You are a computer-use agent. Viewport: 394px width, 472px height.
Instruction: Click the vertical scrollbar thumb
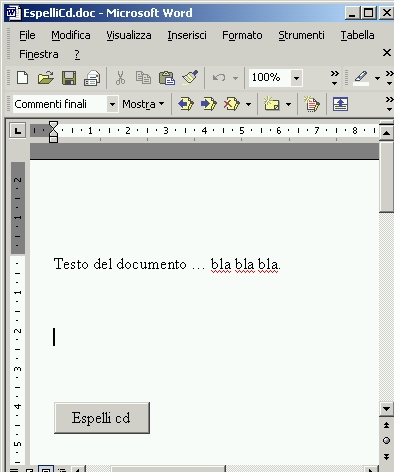point(386,176)
